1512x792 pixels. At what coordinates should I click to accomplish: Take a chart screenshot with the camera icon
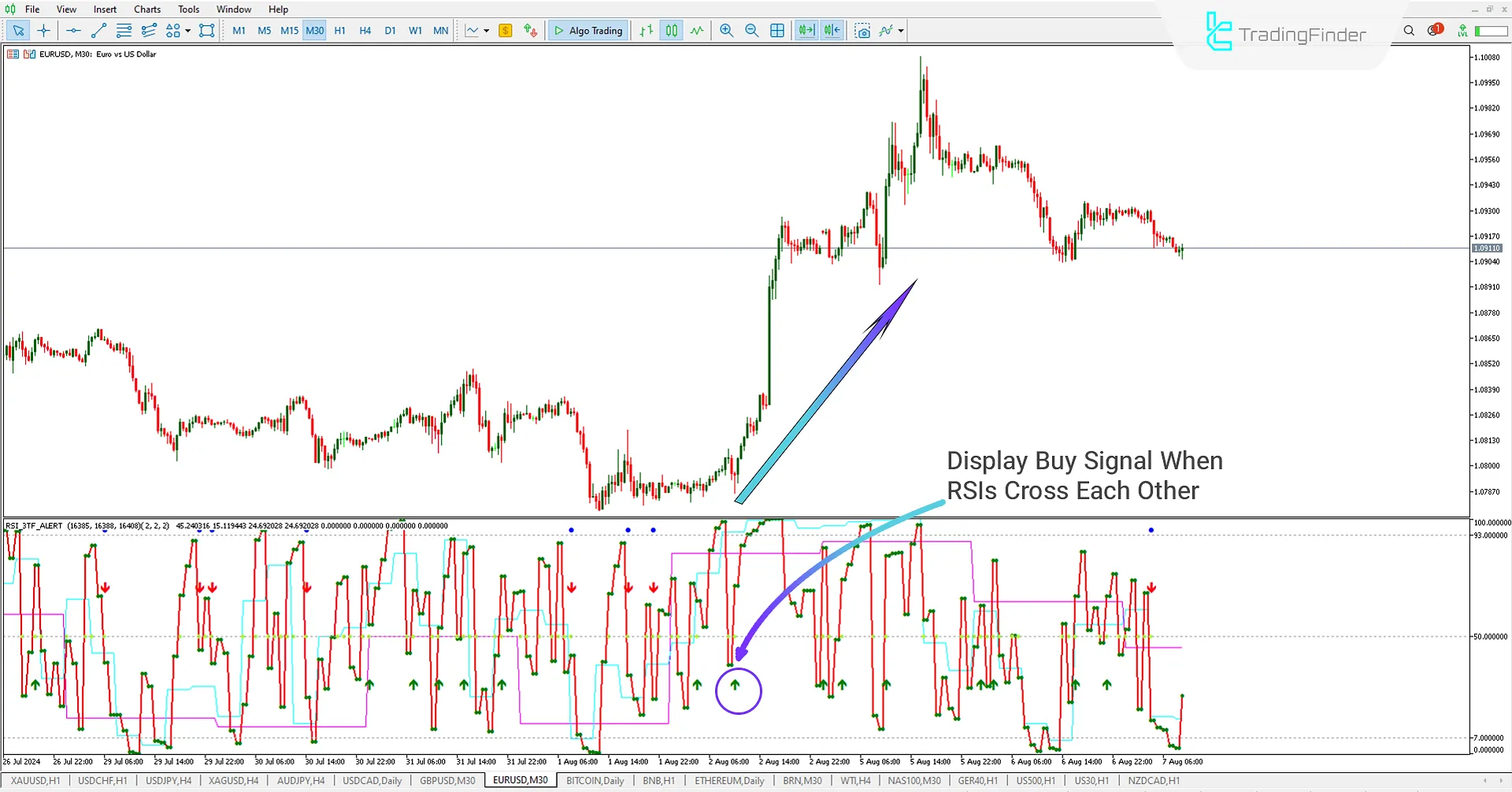coord(863,31)
